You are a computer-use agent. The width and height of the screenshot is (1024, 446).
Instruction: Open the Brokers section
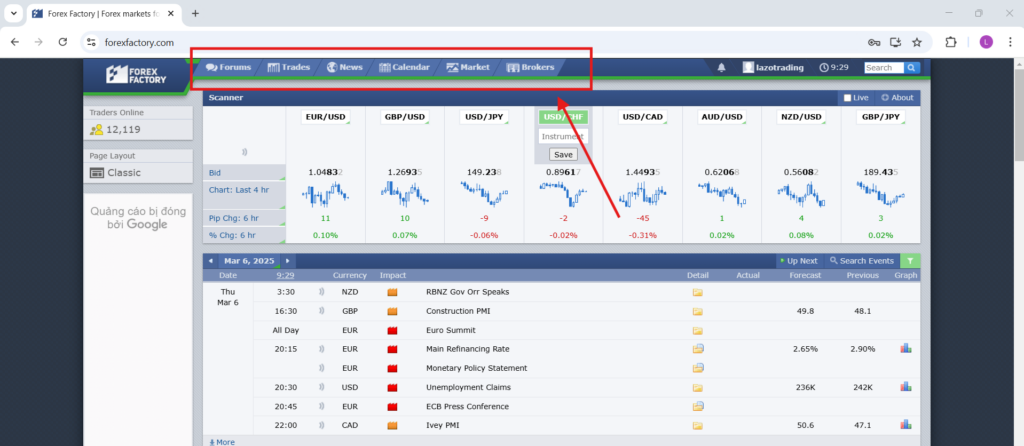(530, 67)
